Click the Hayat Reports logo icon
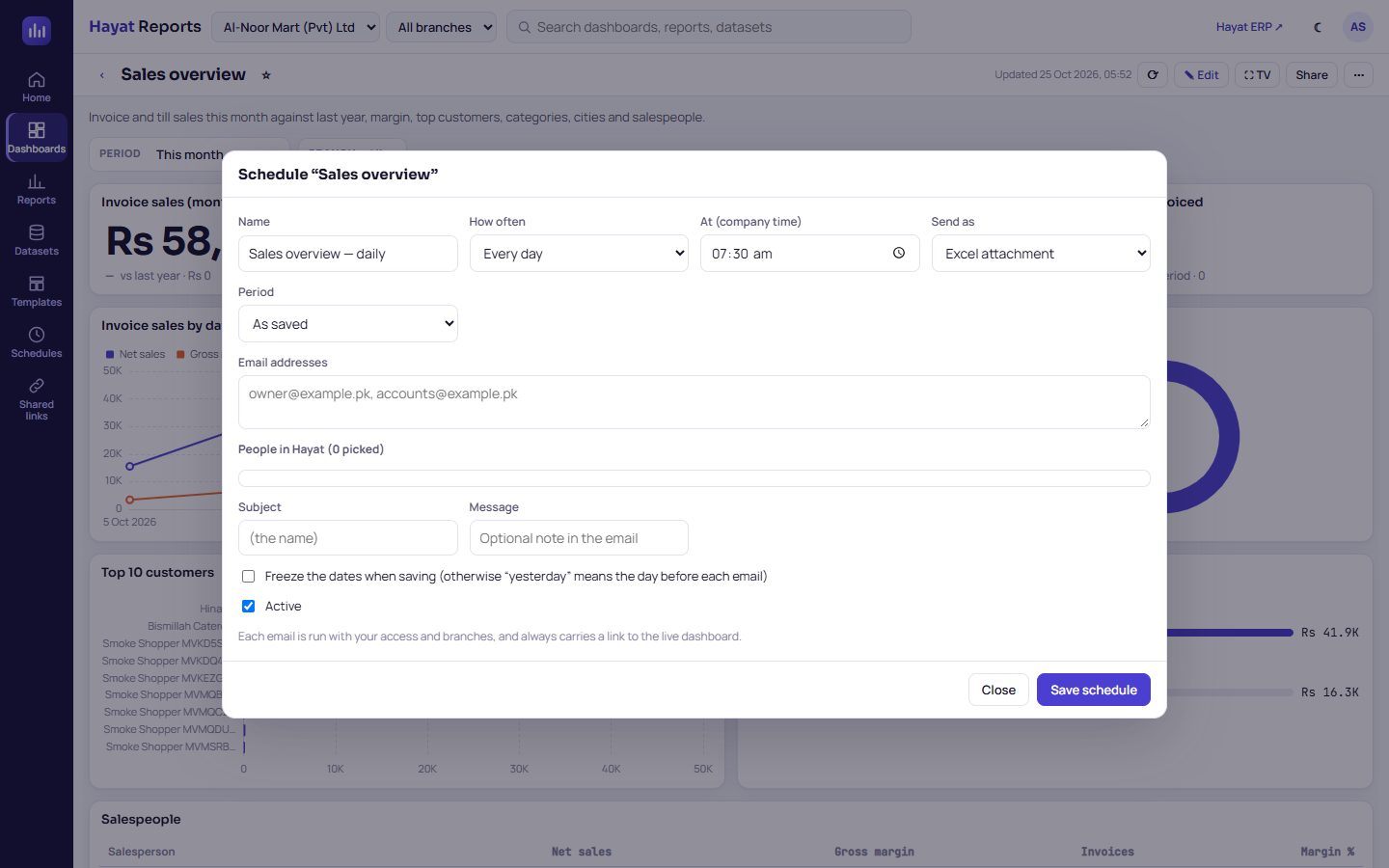The image size is (1389, 868). [37, 30]
